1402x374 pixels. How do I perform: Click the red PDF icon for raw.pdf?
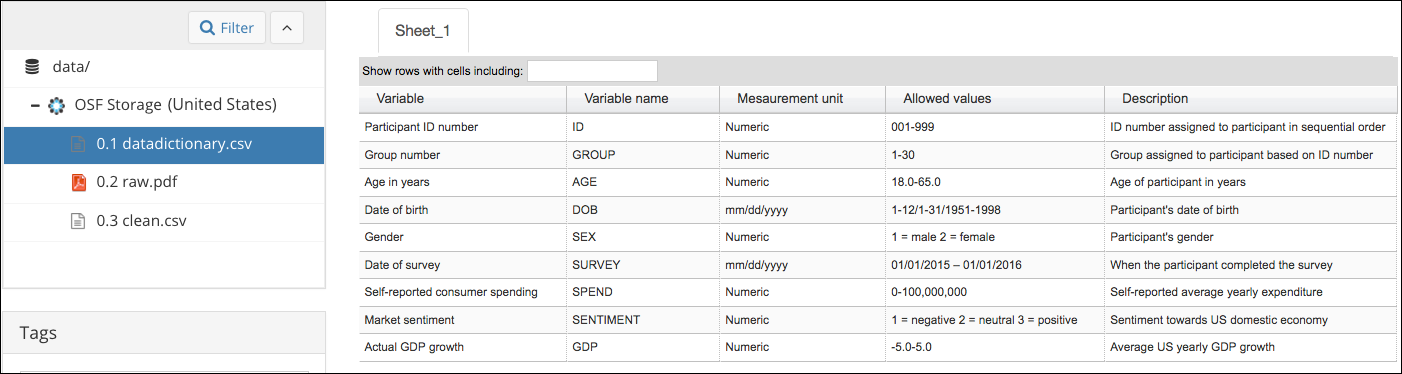78,182
